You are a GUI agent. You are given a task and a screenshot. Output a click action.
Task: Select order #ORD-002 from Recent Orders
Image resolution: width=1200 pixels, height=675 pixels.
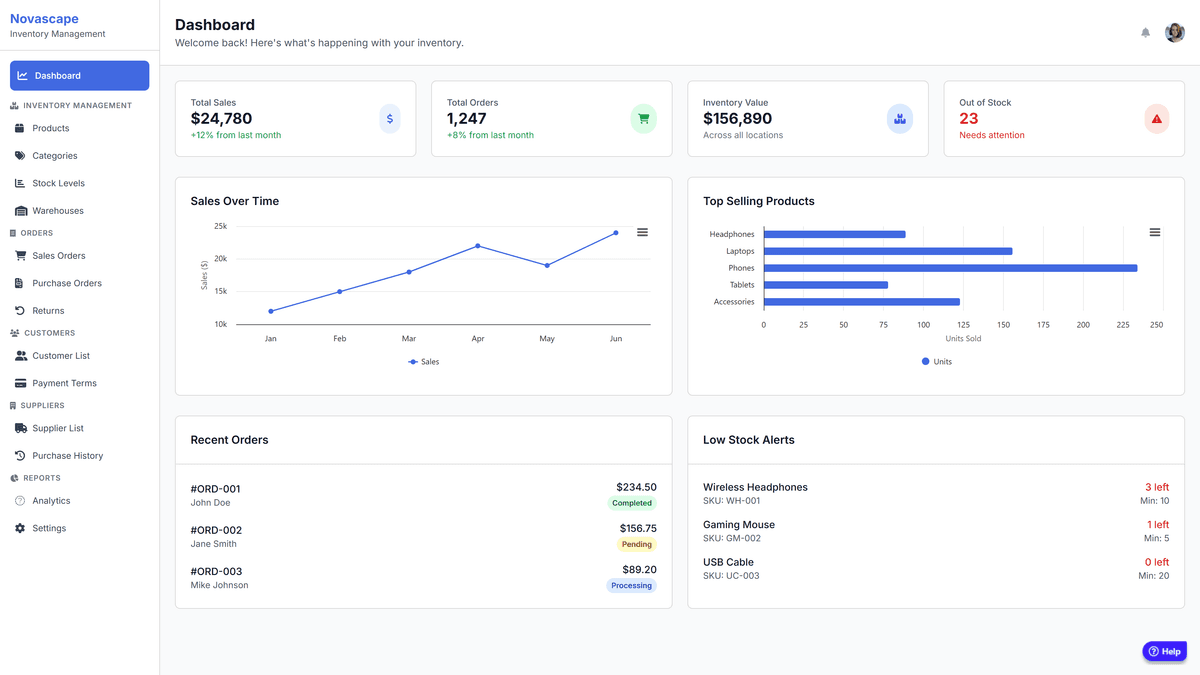click(x=420, y=537)
